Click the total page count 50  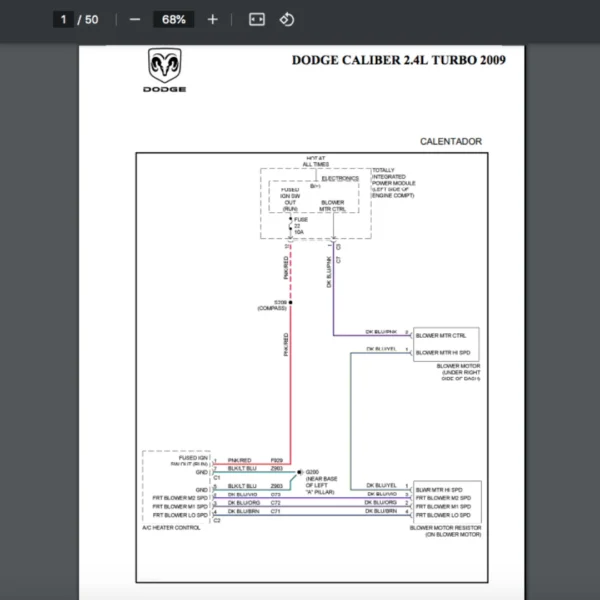(x=92, y=19)
